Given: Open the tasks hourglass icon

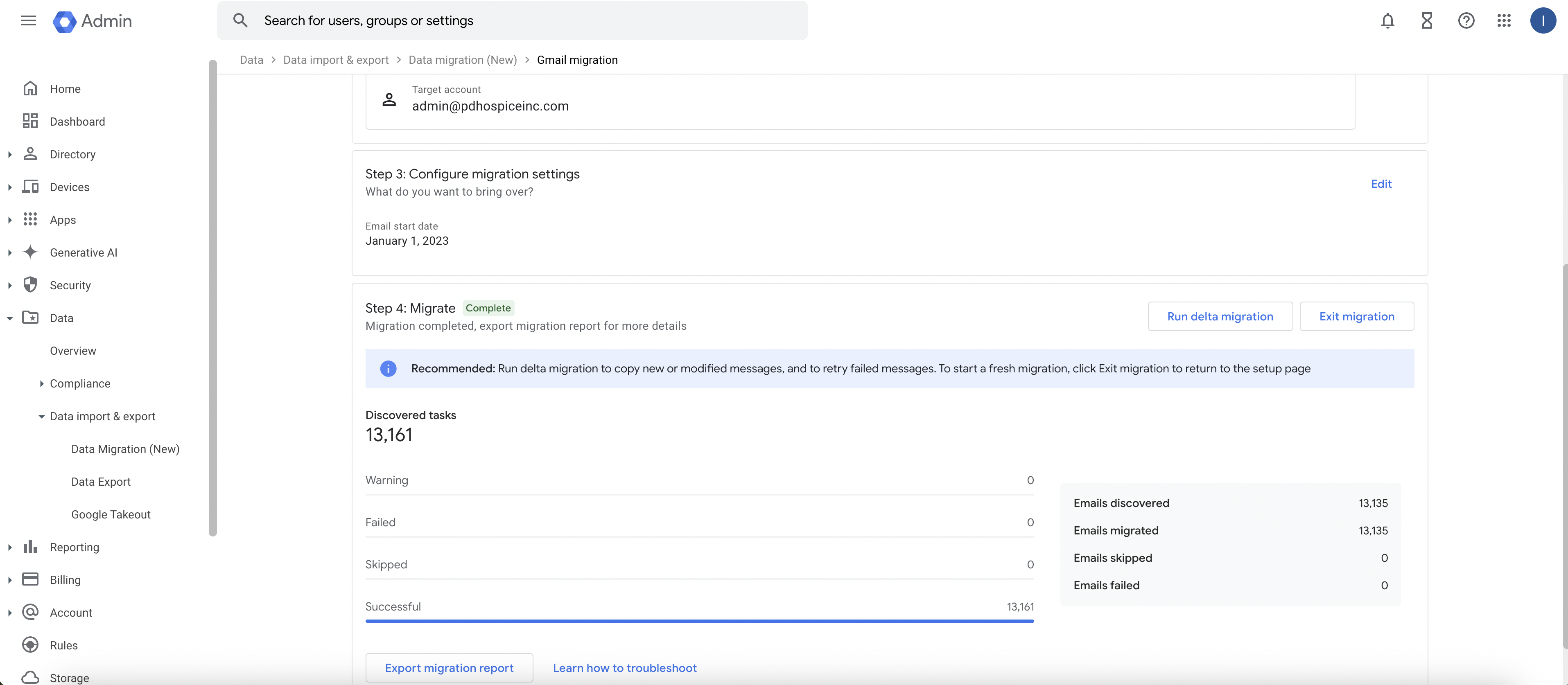Looking at the screenshot, I should point(1427,21).
